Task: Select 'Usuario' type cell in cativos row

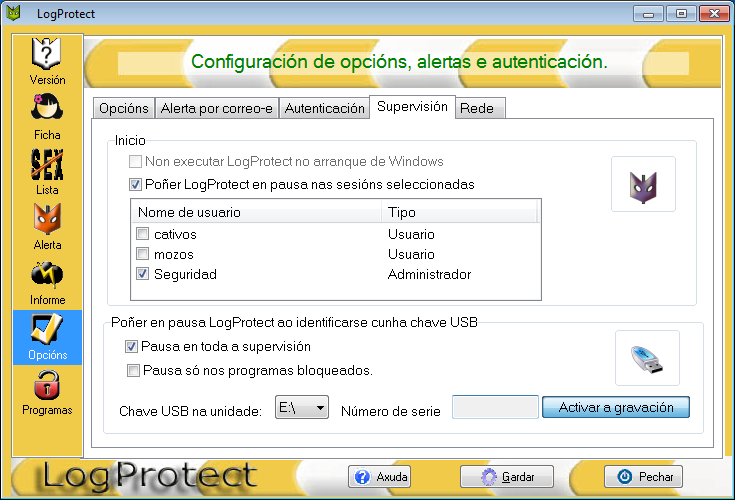Action: (411, 234)
